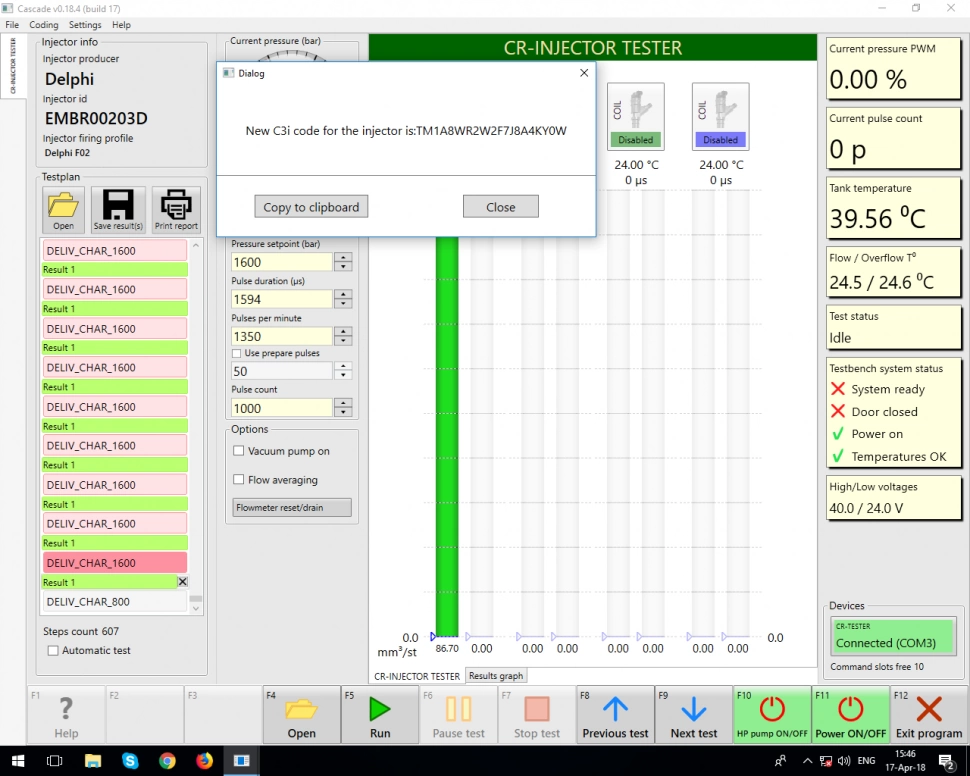
Task: Toggle F11 Power ON/OFF button
Action: [x=851, y=715]
